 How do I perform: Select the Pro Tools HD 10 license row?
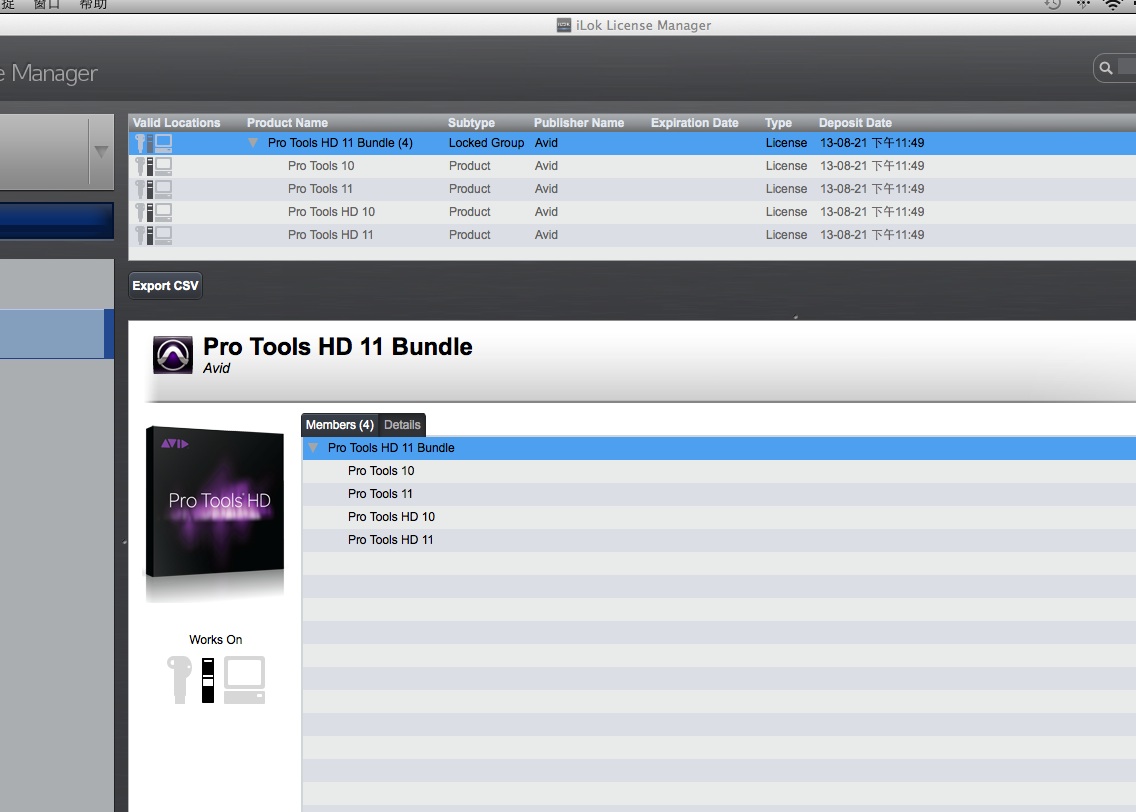[632, 212]
